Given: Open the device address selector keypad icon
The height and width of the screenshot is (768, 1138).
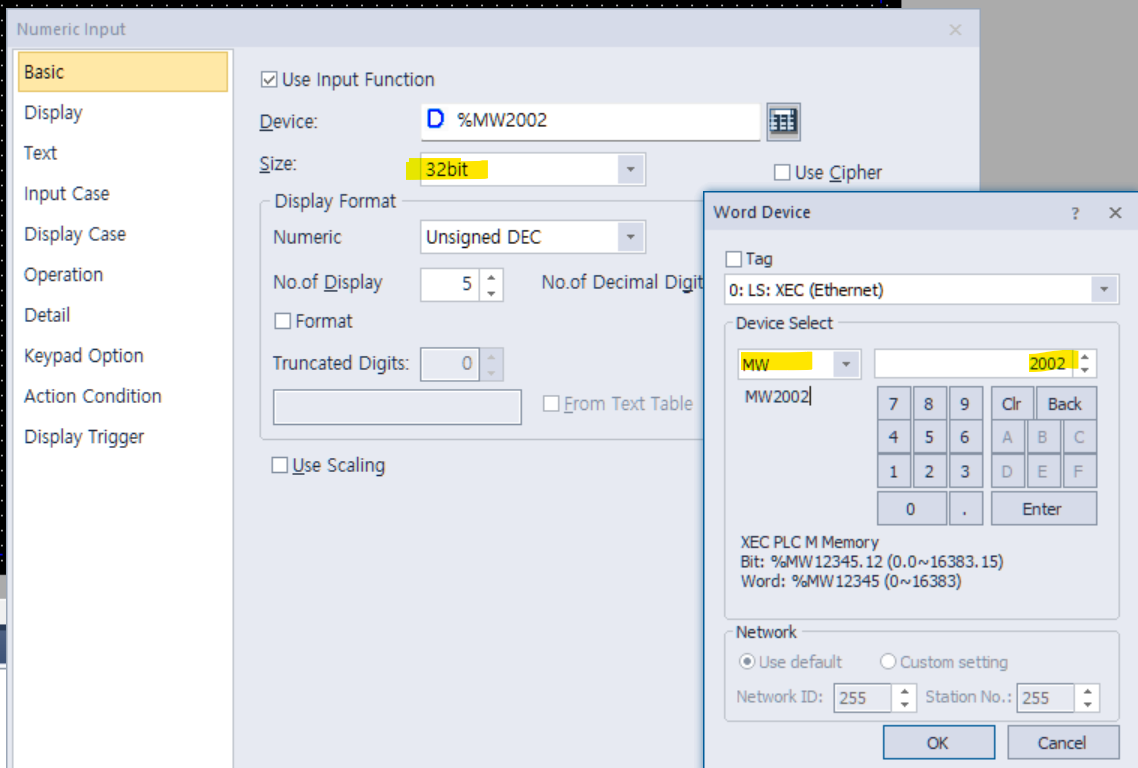Looking at the screenshot, I should pos(784,121).
